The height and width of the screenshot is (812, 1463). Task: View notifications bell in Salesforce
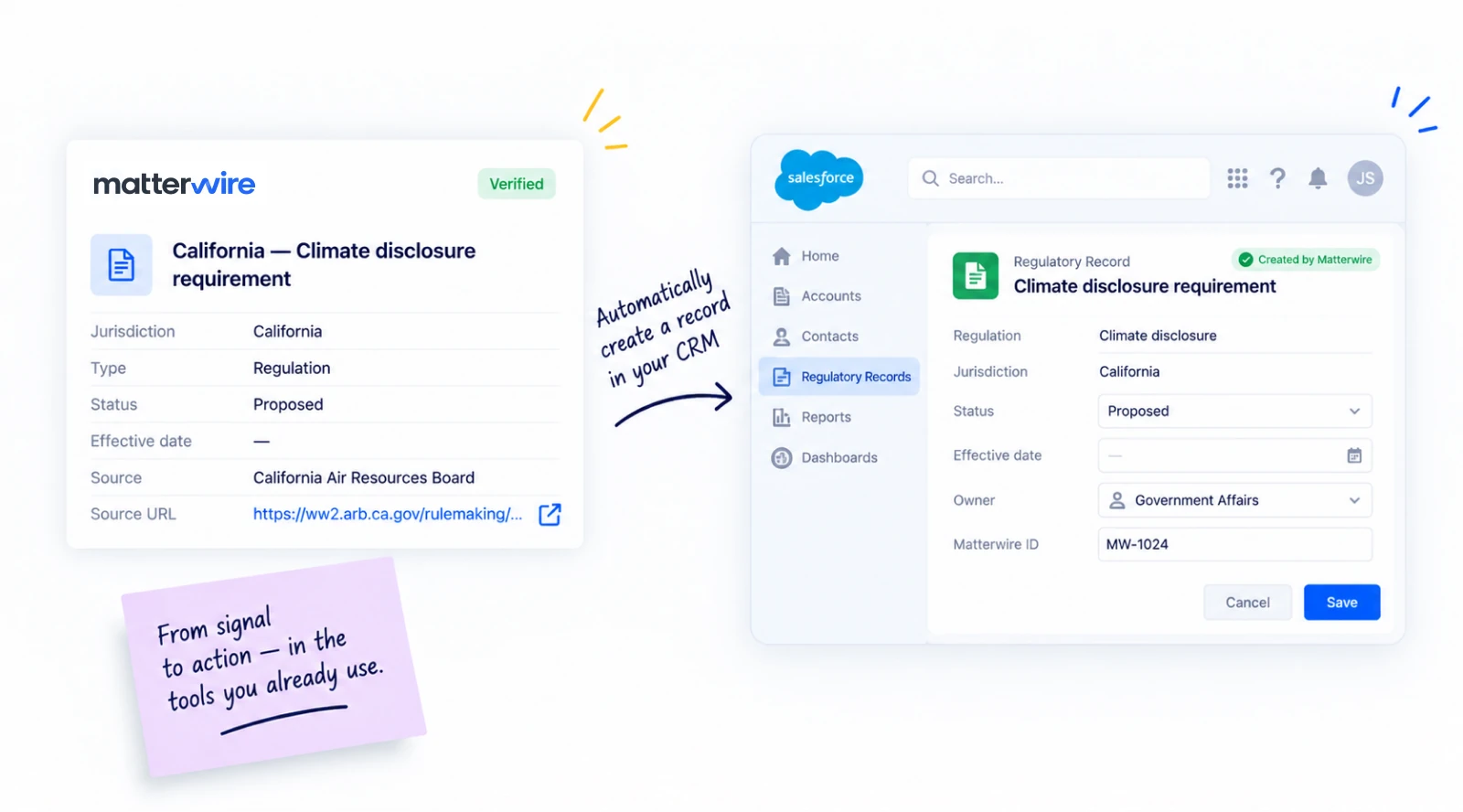(x=1318, y=178)
